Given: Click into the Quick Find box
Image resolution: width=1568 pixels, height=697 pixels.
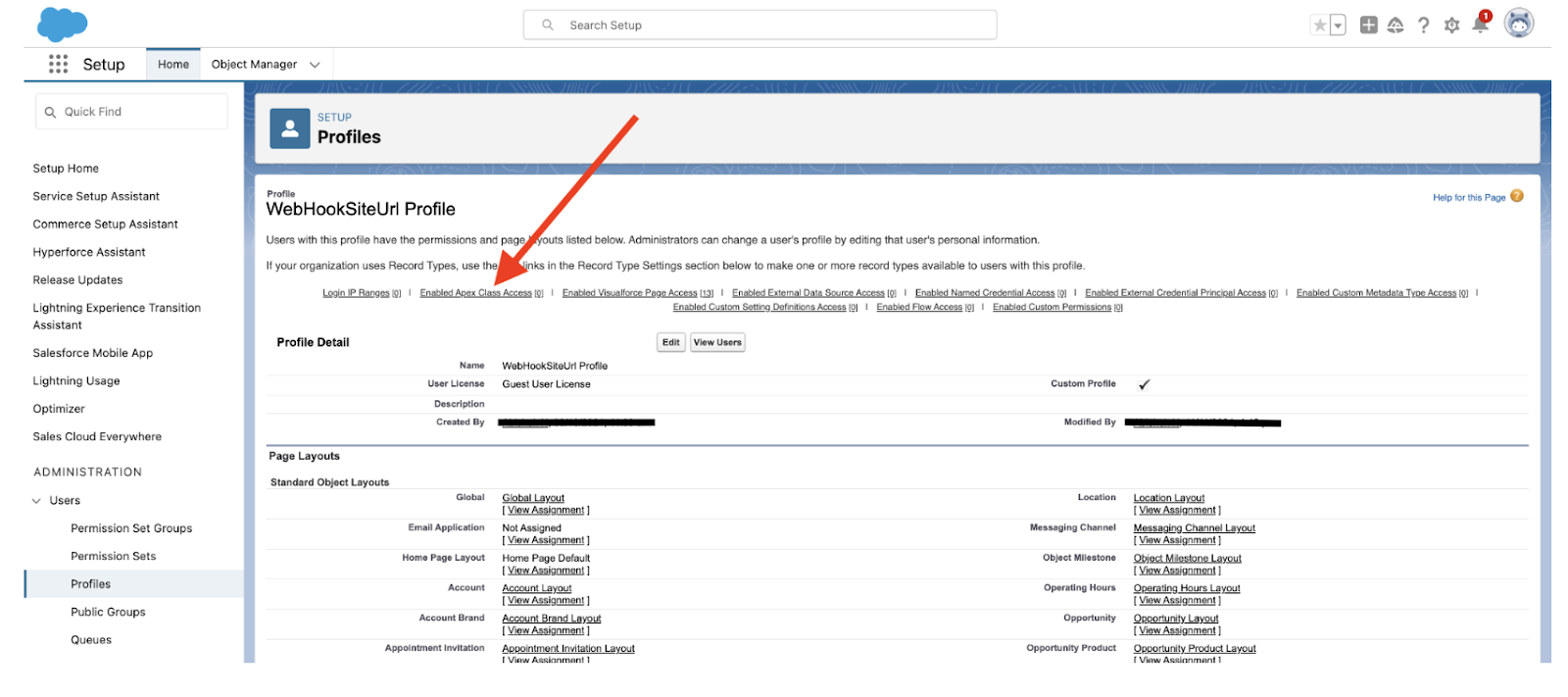Looking at the screenshot, I should (132, 112).
